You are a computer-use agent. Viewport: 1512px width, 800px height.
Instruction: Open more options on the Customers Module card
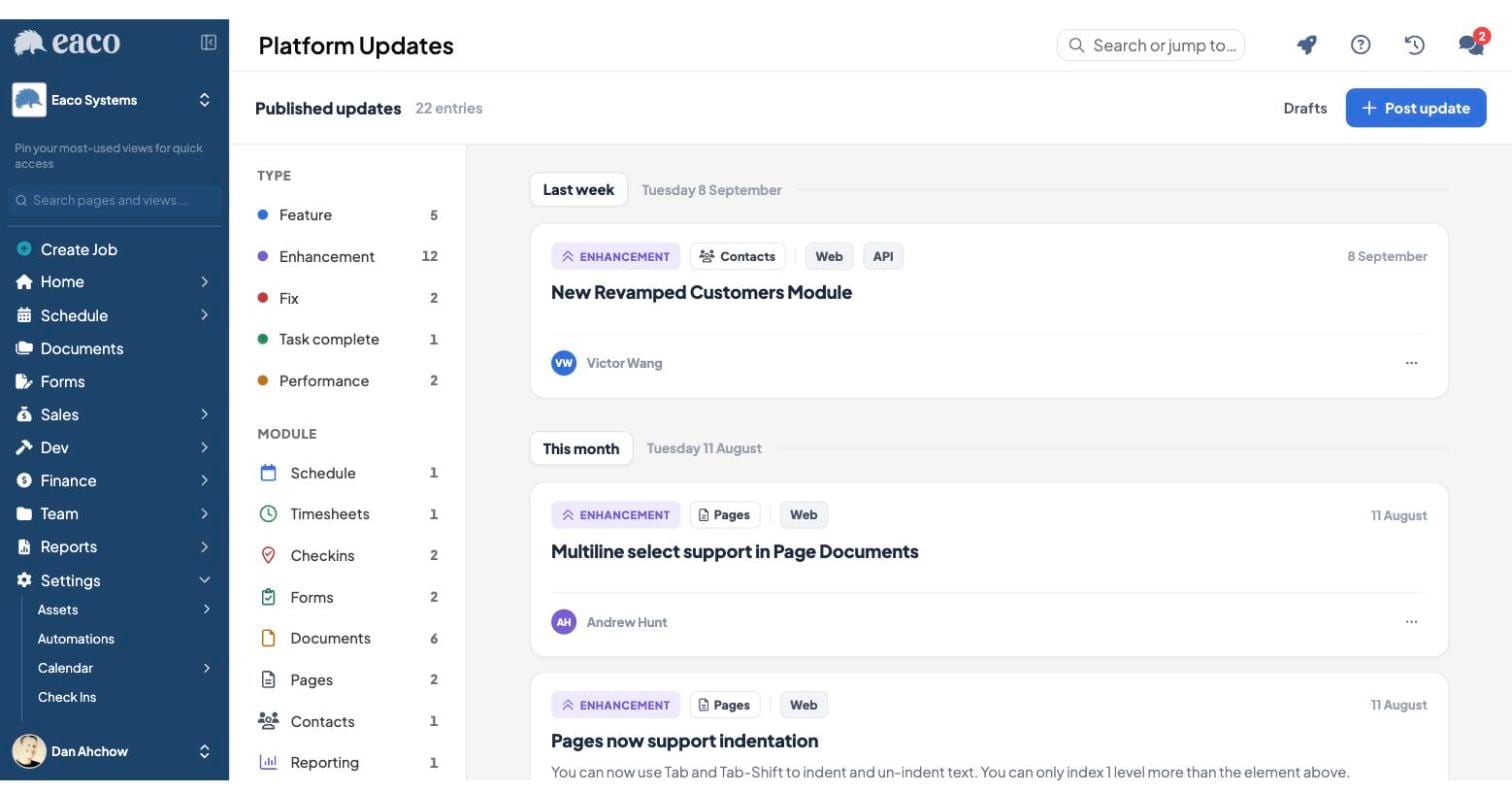pyautogui.click(x=1411, y=363)
